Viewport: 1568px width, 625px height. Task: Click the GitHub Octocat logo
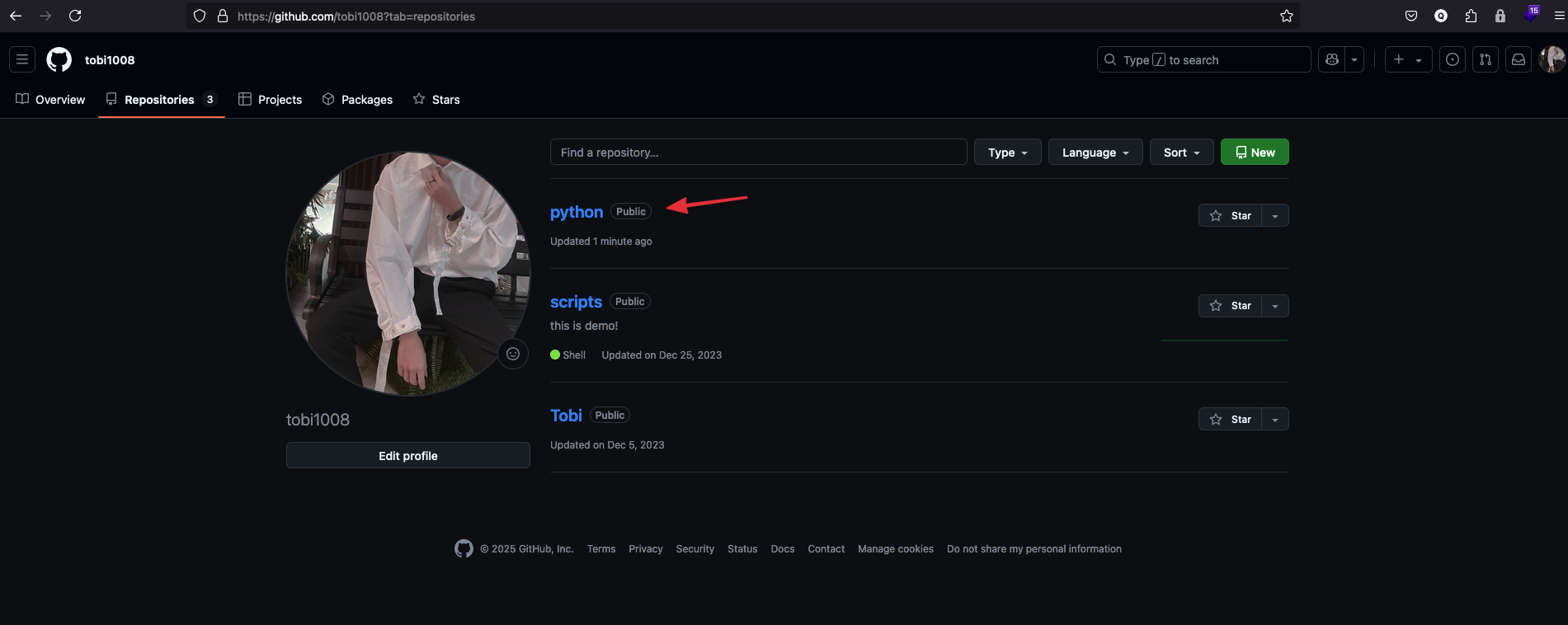point(59,59)
